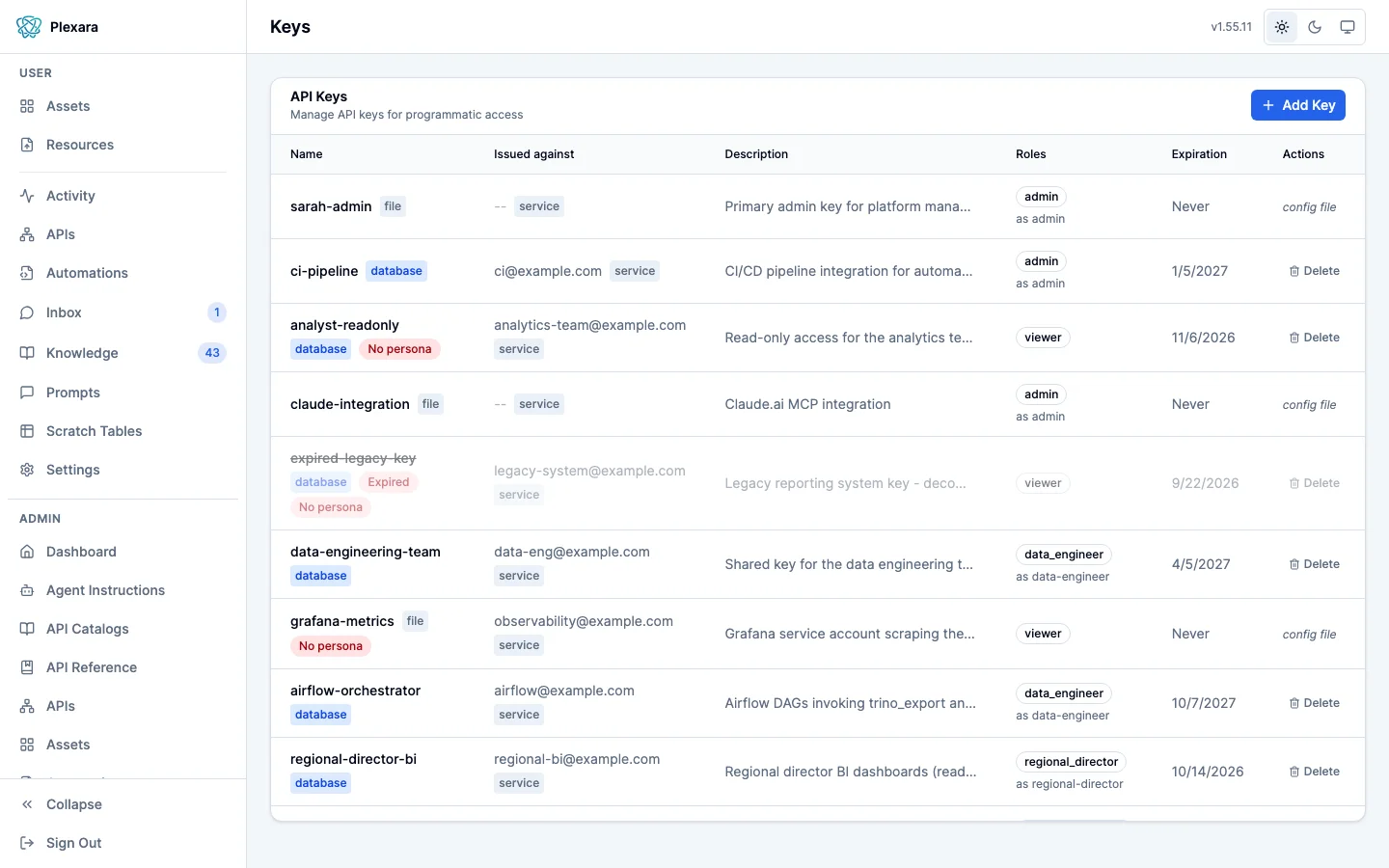Click the grafana-metrics key name
This screenshot has width=1389, height=868.
pos(342,621)
